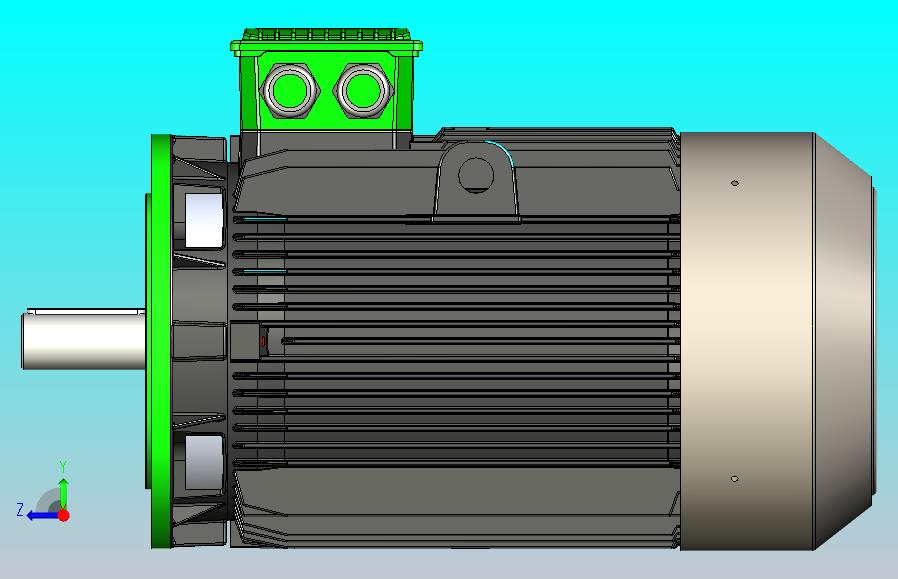
Task: Select the upper screw on the rear end cap
Action: pos(735,183)
